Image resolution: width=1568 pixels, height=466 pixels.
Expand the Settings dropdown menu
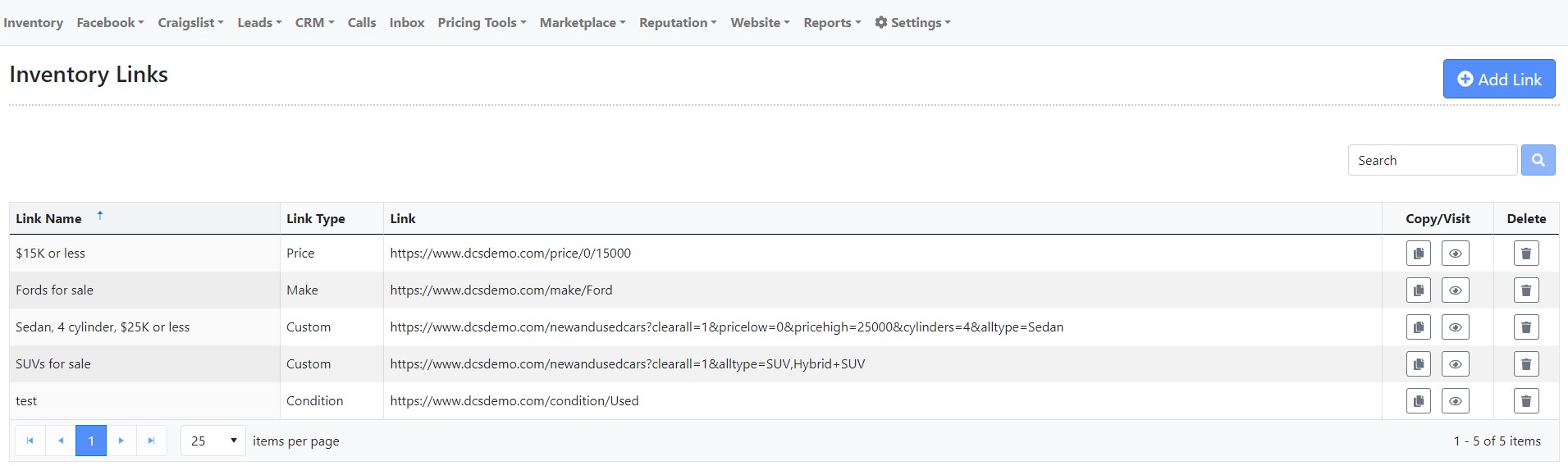point(912,23)
